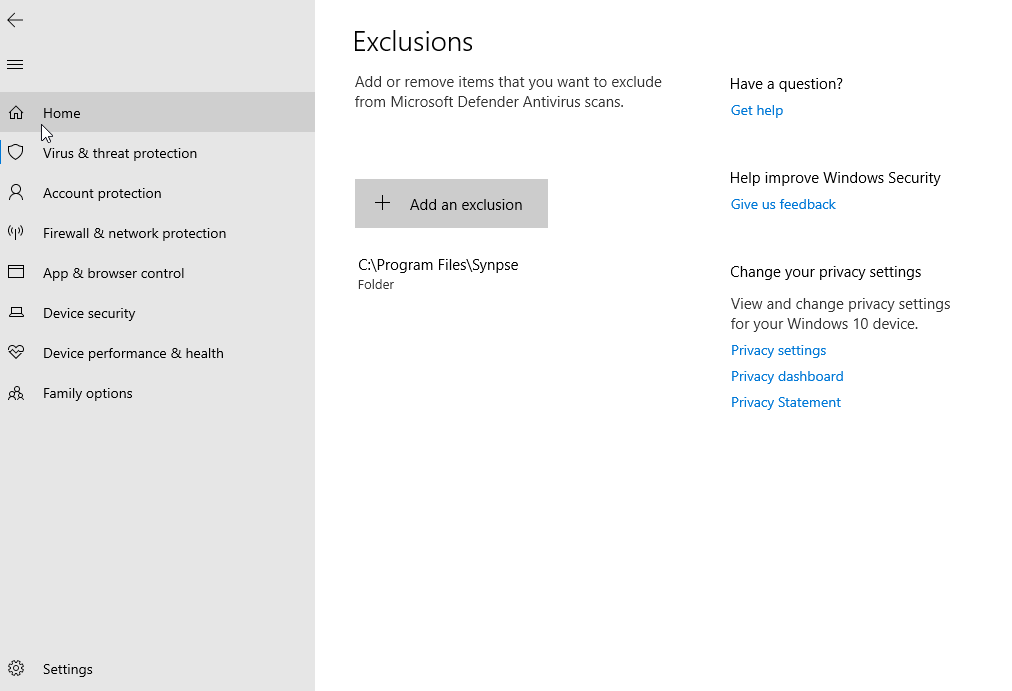Viewport: 1012px width, 691px height.
Task: Open the Family options section
Action: point(88,393)
